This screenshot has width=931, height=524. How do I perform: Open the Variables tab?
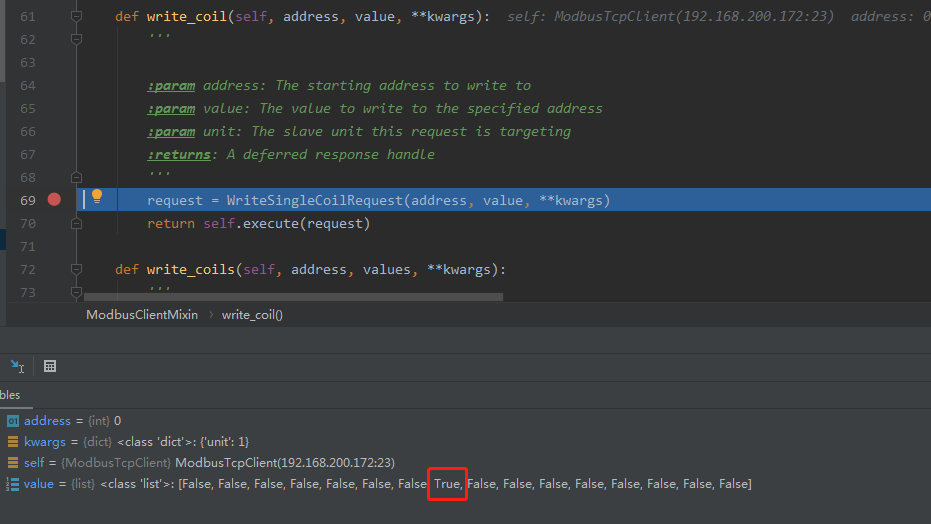pyautogui.click(x=10, y=395)
